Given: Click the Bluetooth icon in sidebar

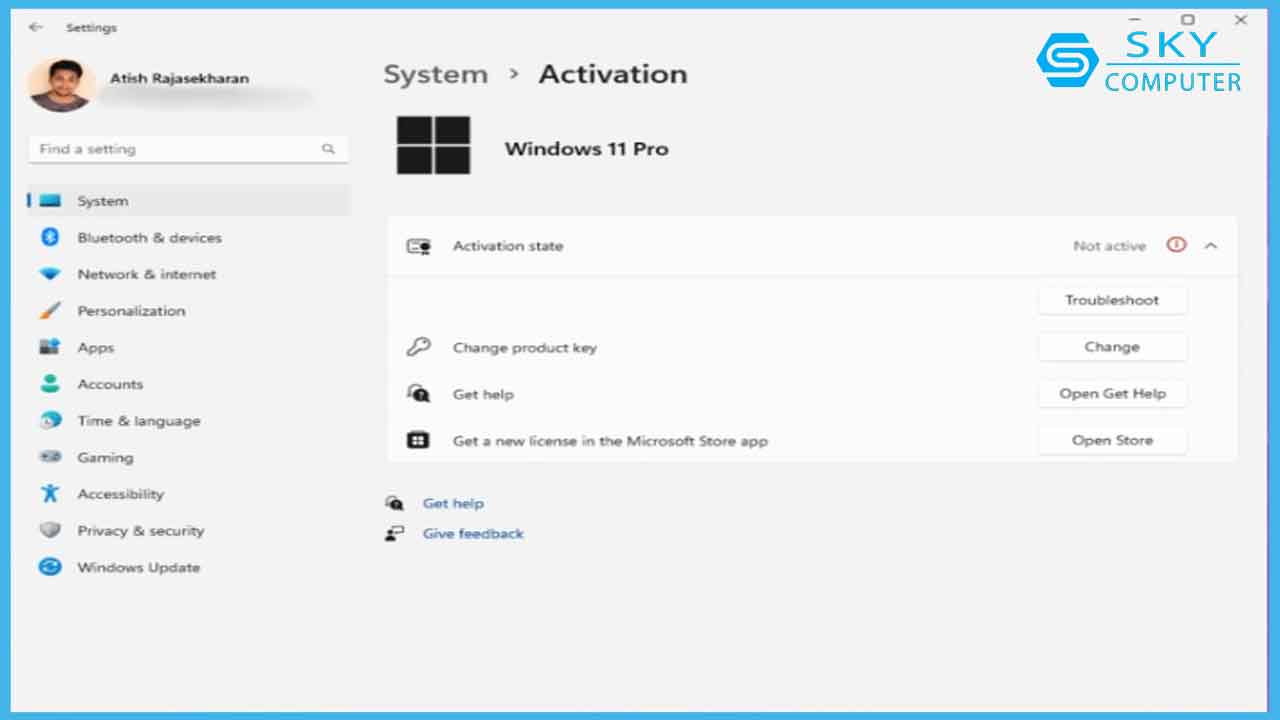Looking at the screenshot, I should [x=50, y=238].
